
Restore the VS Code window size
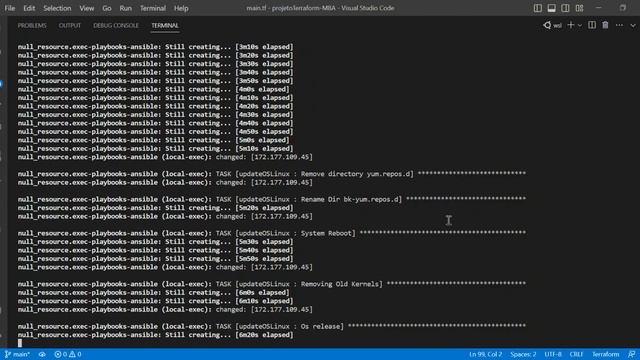point(623,8)
